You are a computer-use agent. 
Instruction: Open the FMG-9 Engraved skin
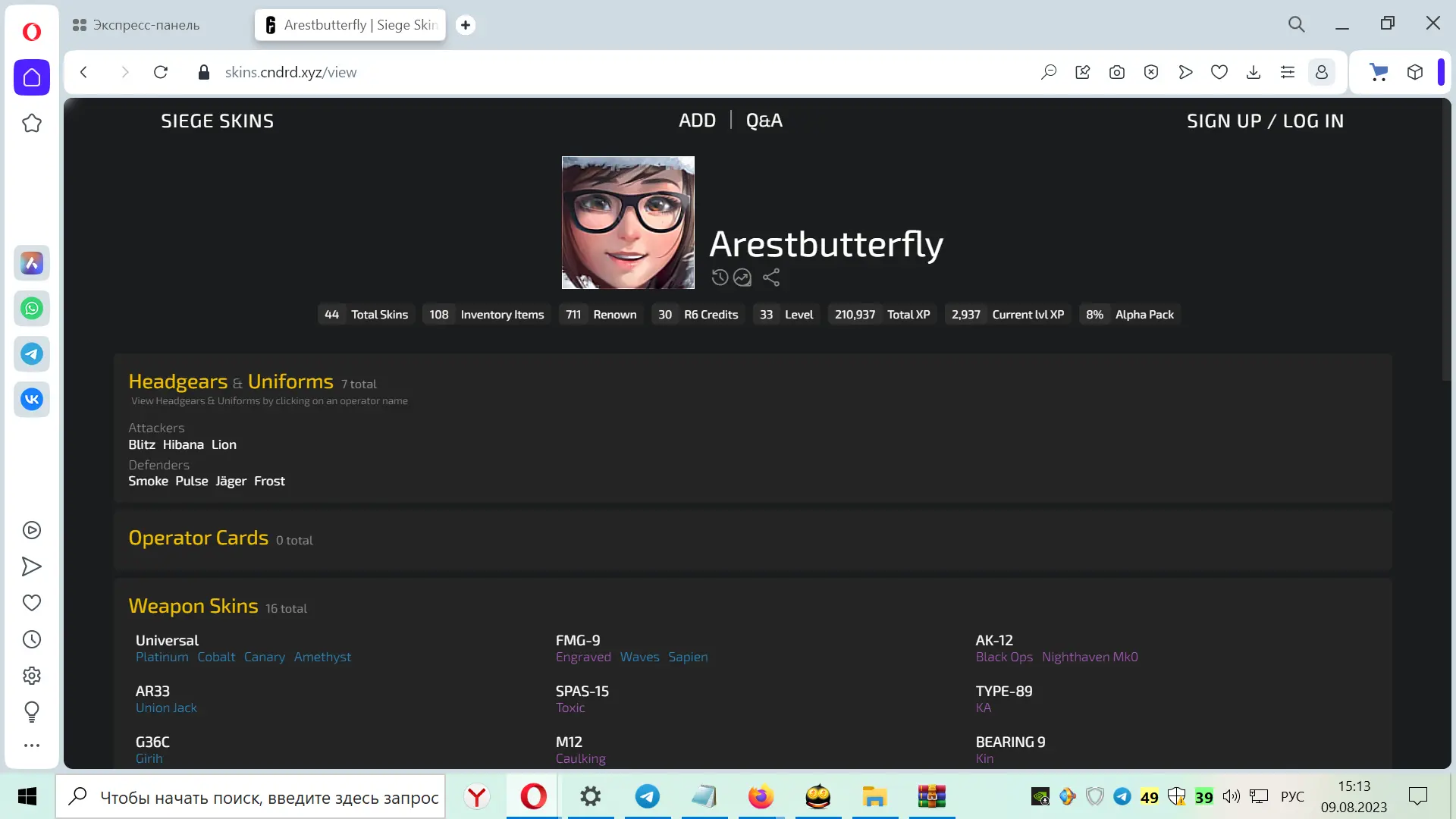pyautogui.click(x=583, y=657)
